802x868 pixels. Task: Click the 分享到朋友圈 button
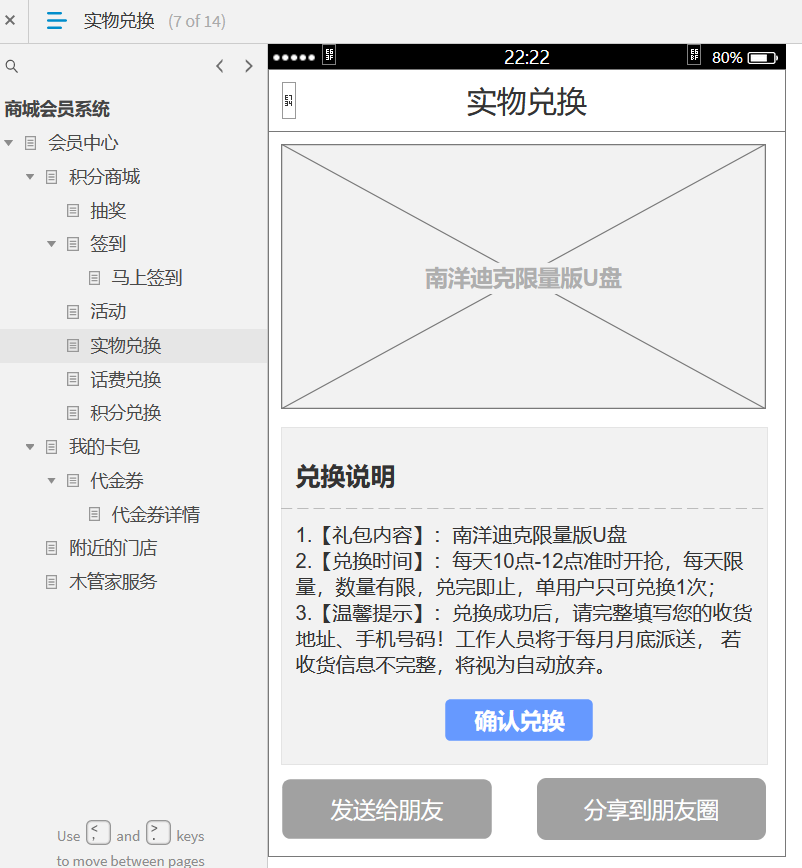(651, 809)
